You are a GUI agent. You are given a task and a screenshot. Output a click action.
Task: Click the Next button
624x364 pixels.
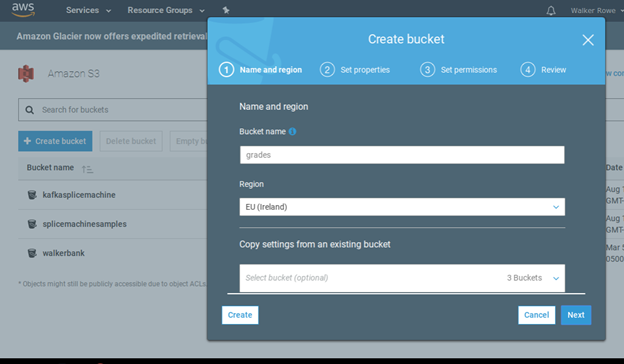click(576, 315)
